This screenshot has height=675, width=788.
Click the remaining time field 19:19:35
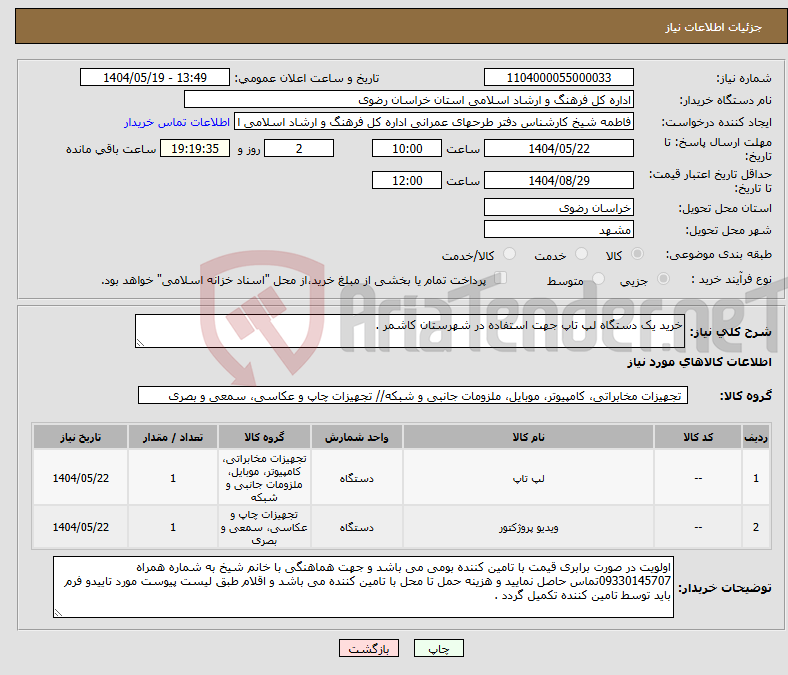click(x=195, y=148)
